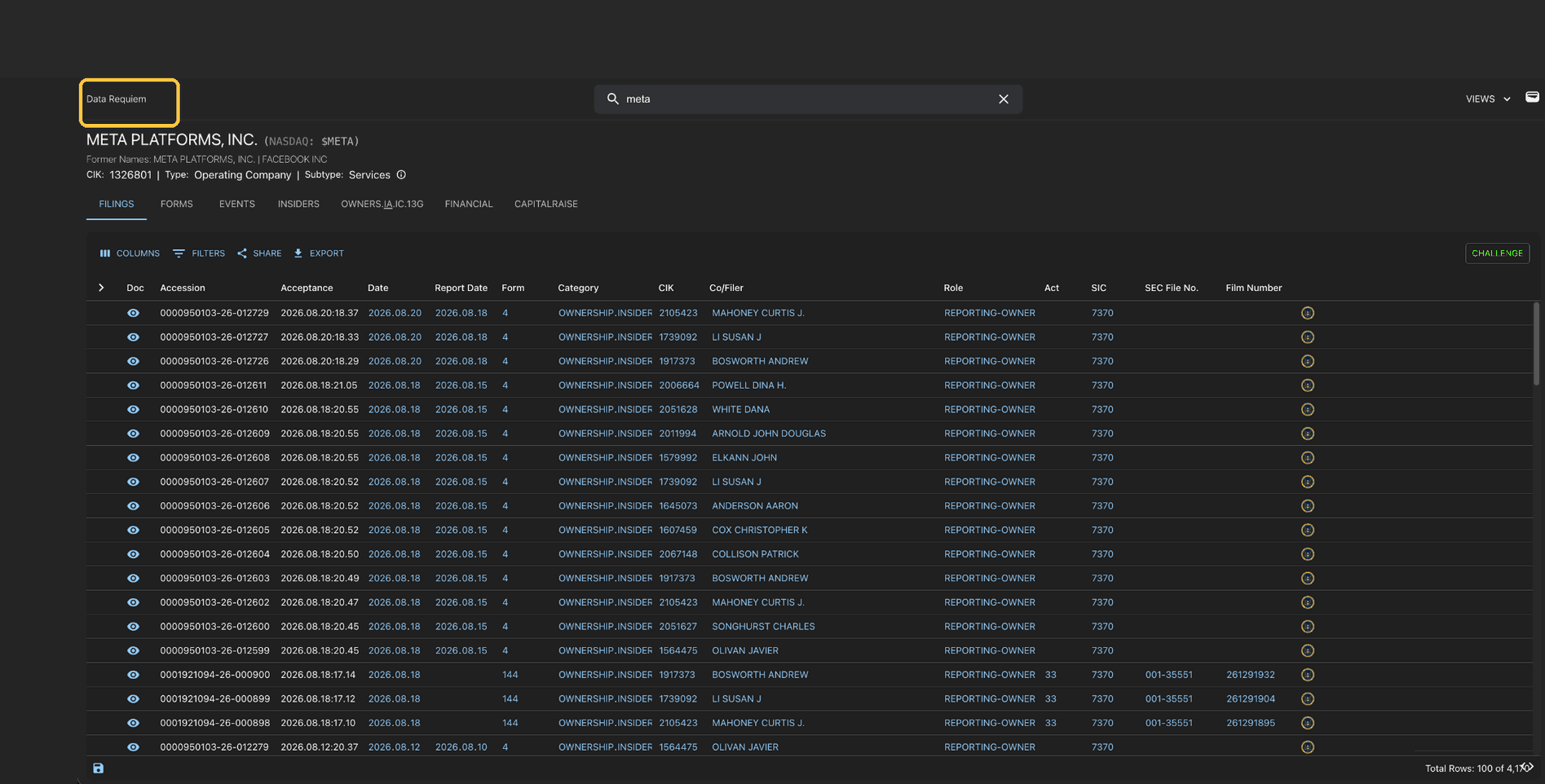Click the circle icon in POWELL DINA row

(x=1308, y=385)
